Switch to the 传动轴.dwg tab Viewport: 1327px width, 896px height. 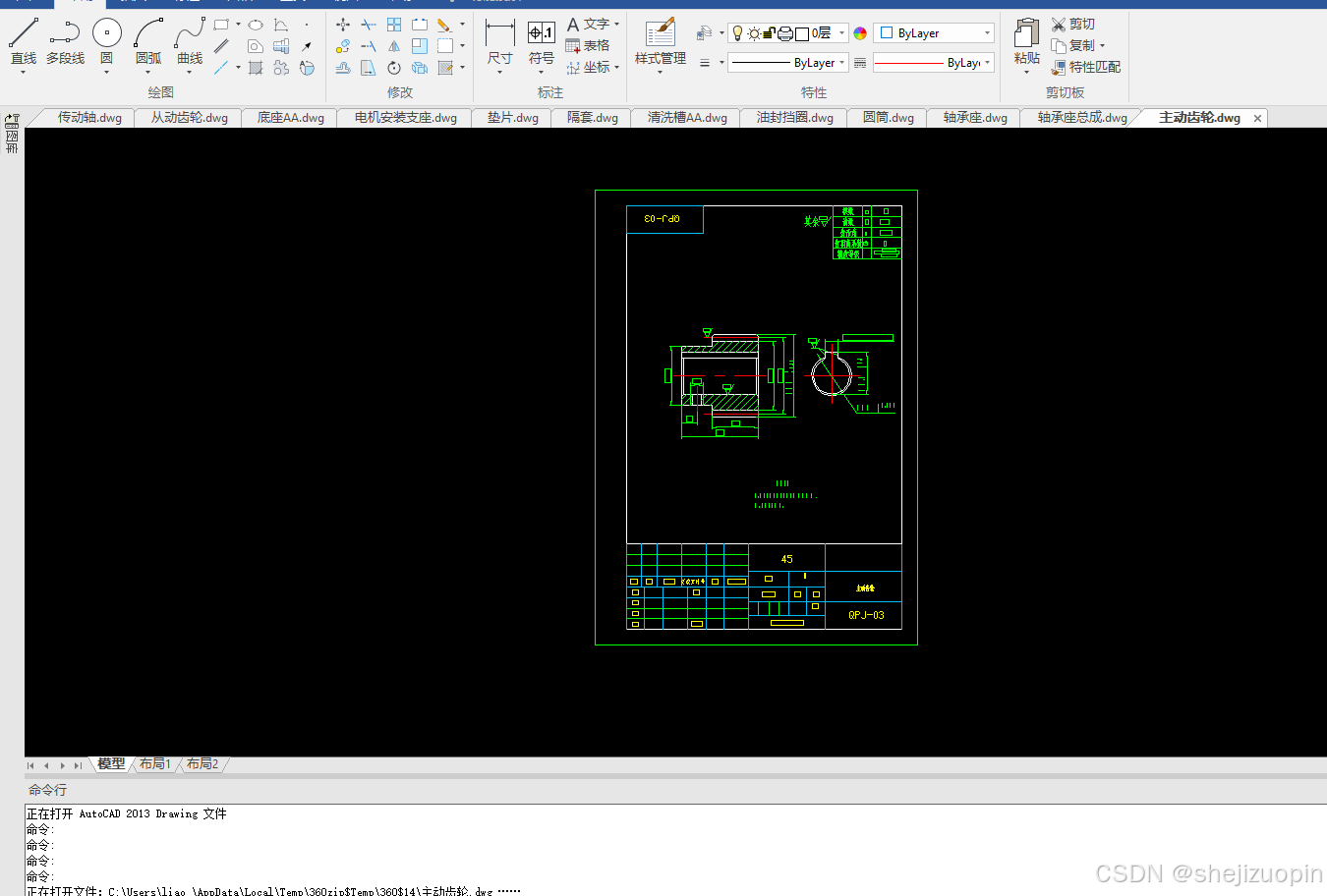coord(89,118)
